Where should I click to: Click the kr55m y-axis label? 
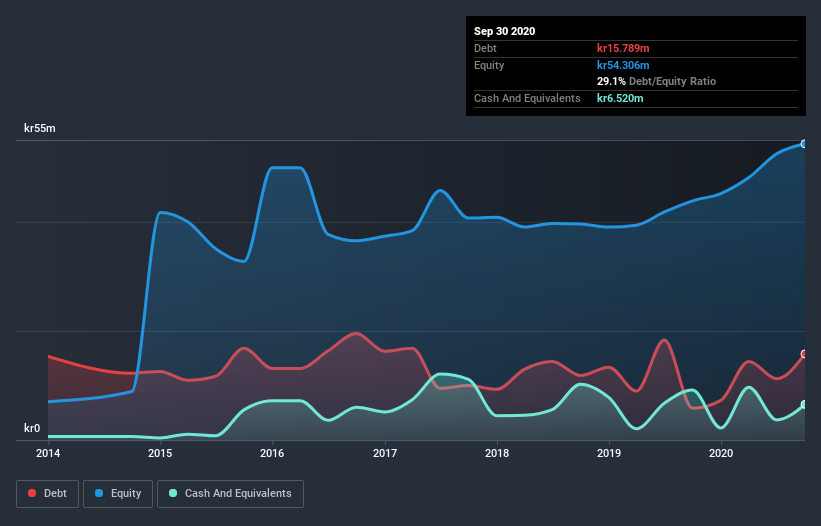40,128
